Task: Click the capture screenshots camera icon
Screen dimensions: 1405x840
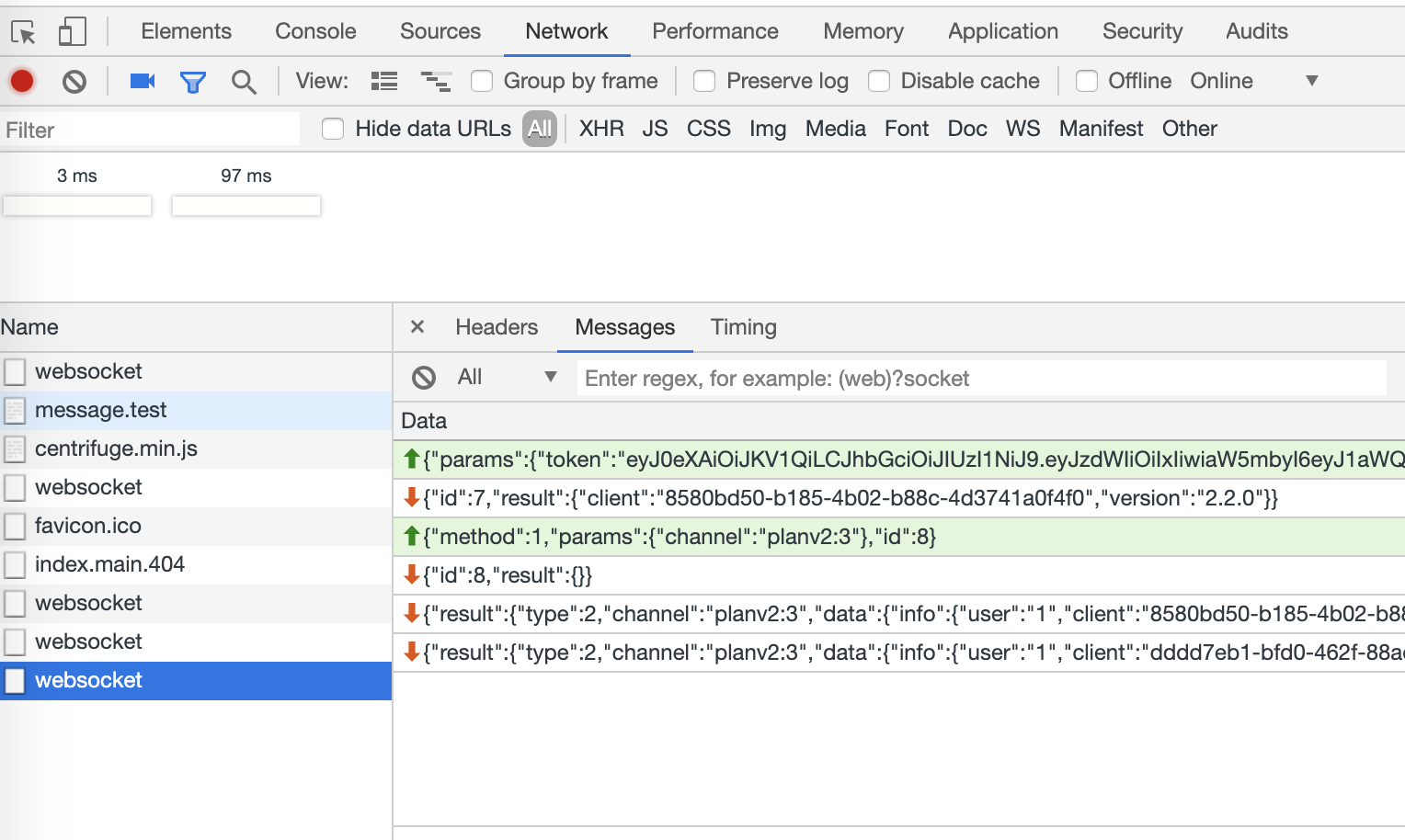Action: [x=141, y=81]
